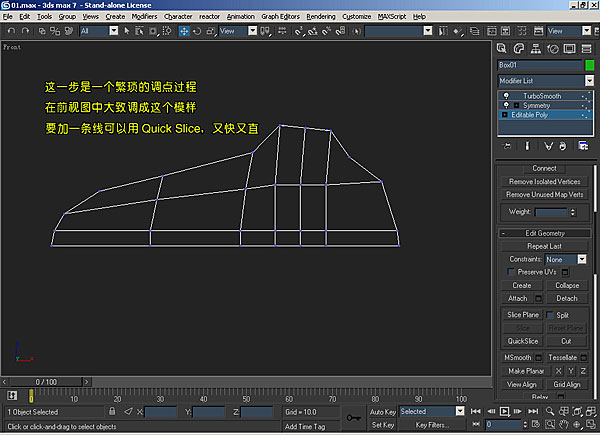The height and width of the screenshot is (435, 600).
Task: Click the Z Make Planar axis button
Action: pyautogui.click(x=583, y=371)
